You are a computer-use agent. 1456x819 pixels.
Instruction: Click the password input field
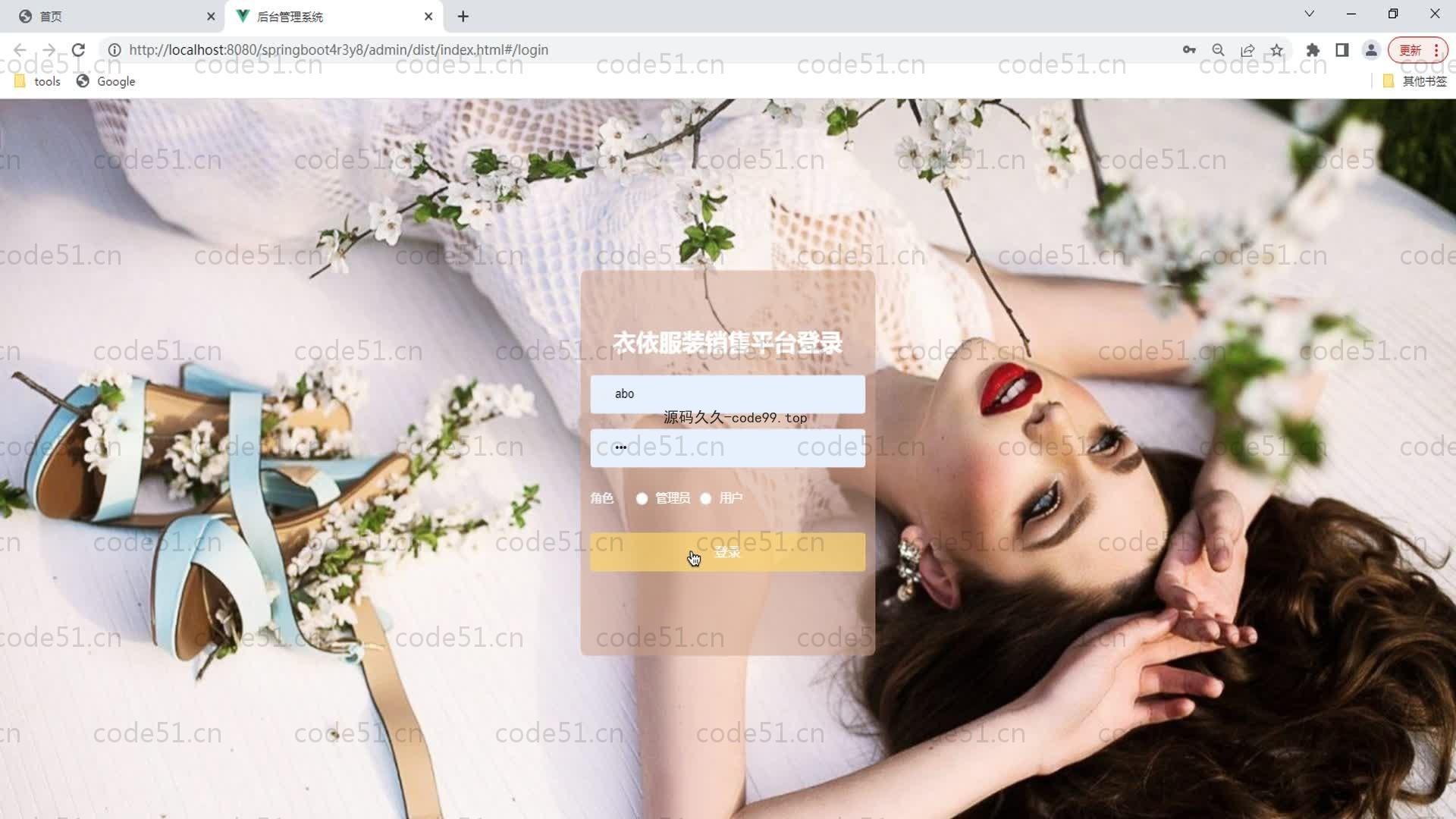727,448
